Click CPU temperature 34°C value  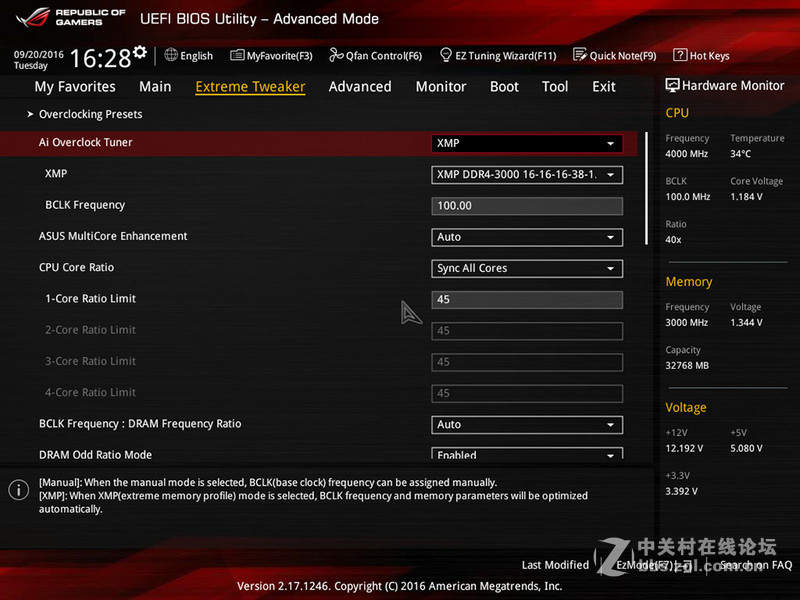point(741,154)
